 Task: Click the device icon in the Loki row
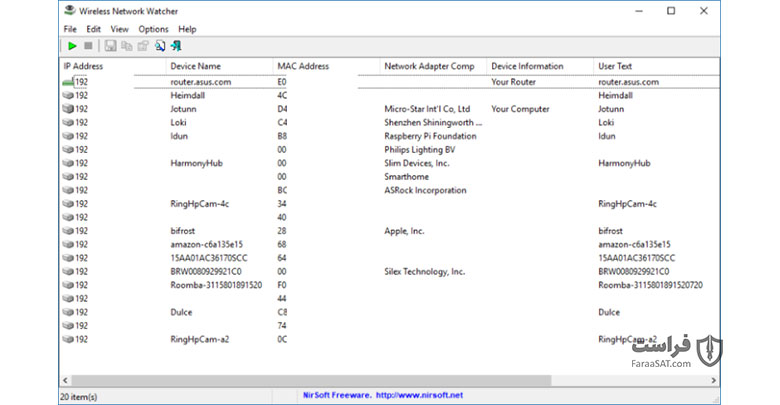pos(68,122)
